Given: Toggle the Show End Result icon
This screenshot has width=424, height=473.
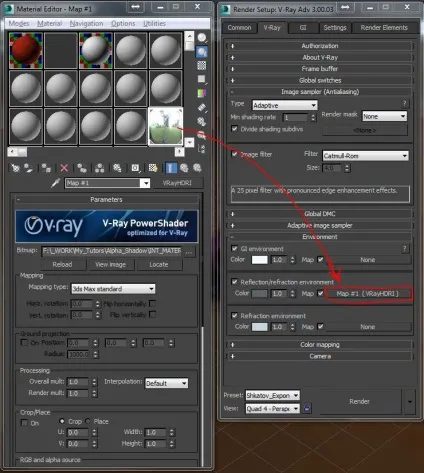Looking at the screenshot, I should [x=171, y=168].
